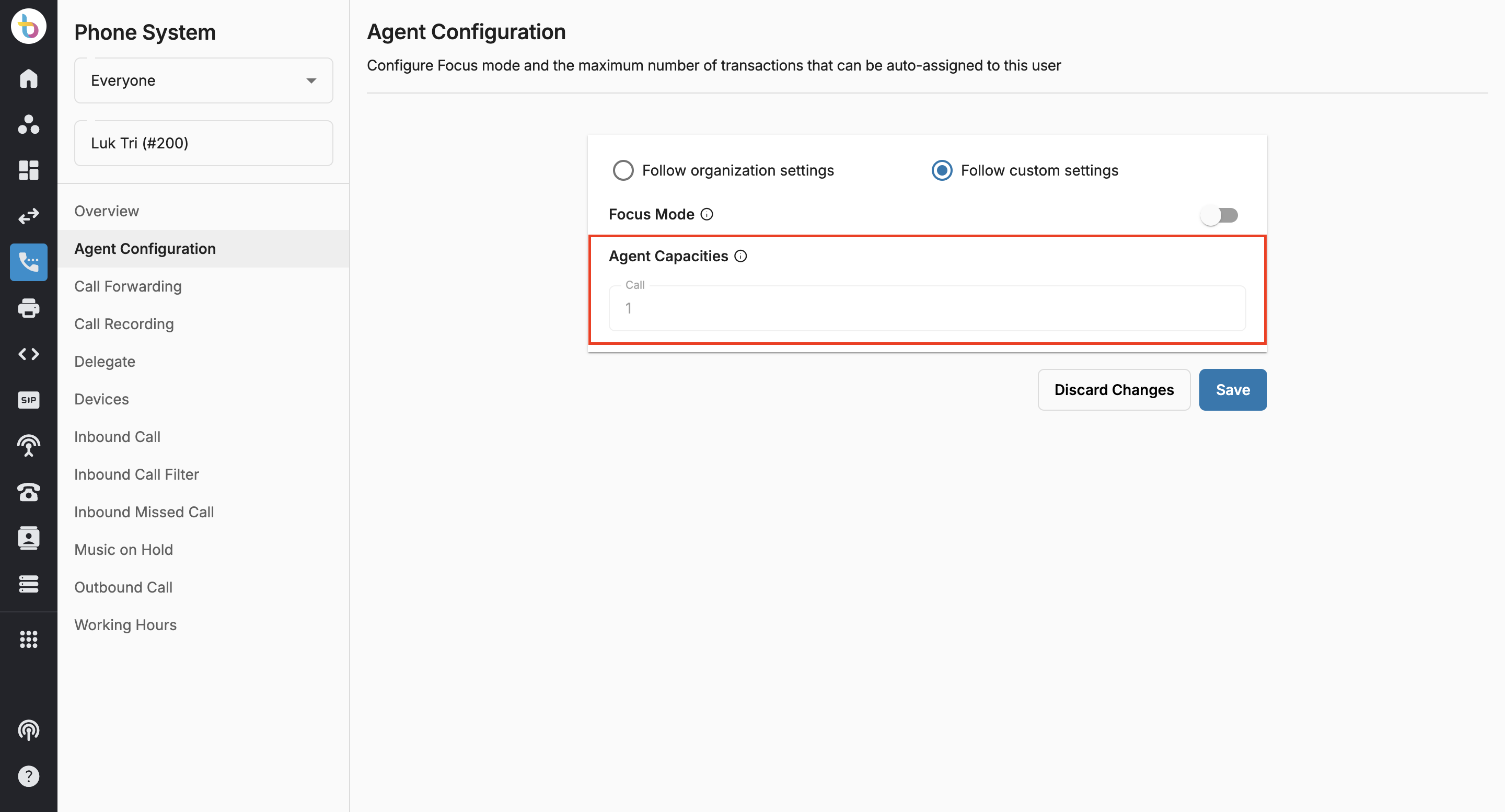Click the Discard Changes button
Image resolution: width=1505 pixels, height=812 pixels.
pyautogui.click(x=1114, y=390)
